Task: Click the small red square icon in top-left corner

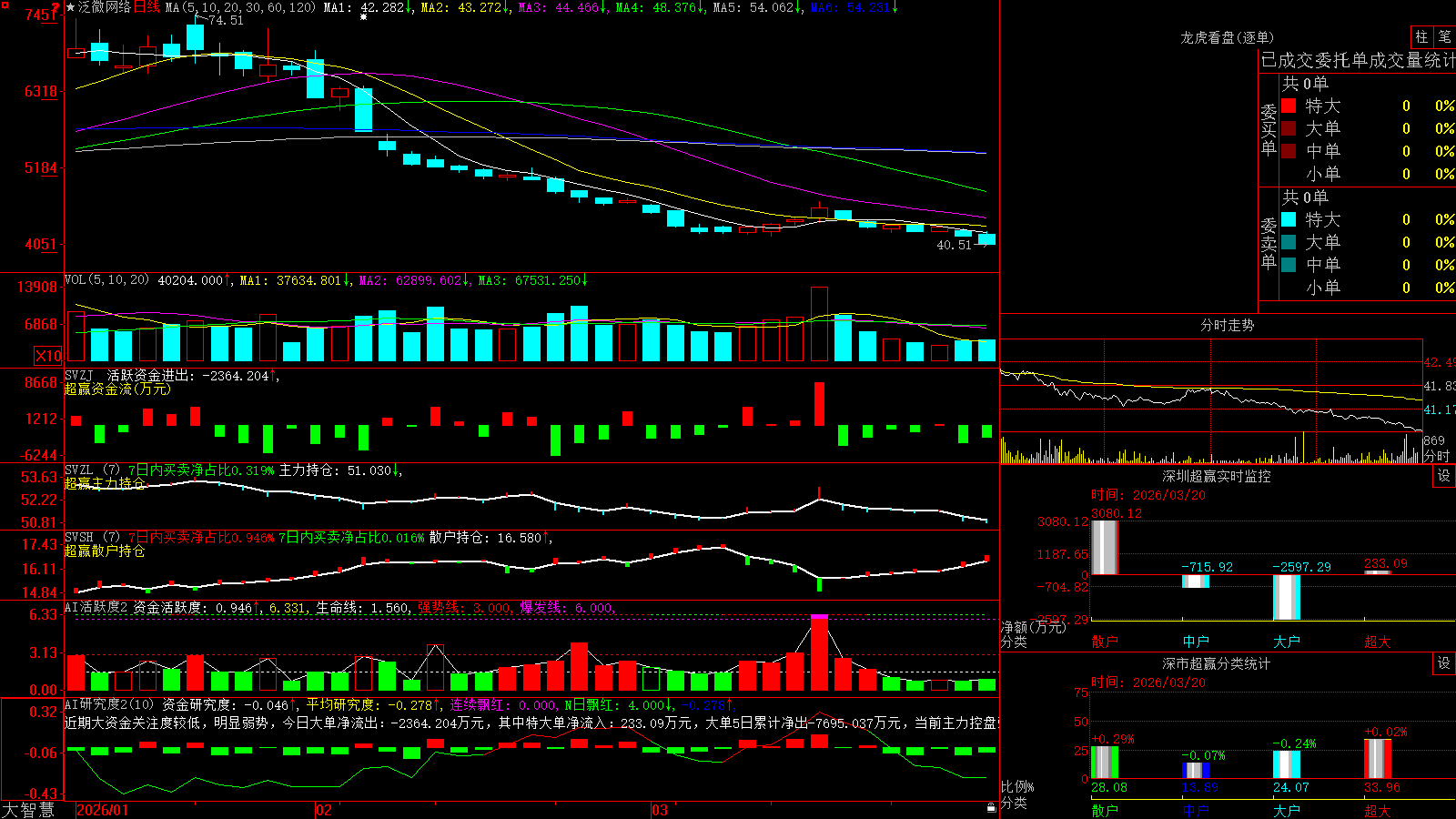Action: (4, 4)
